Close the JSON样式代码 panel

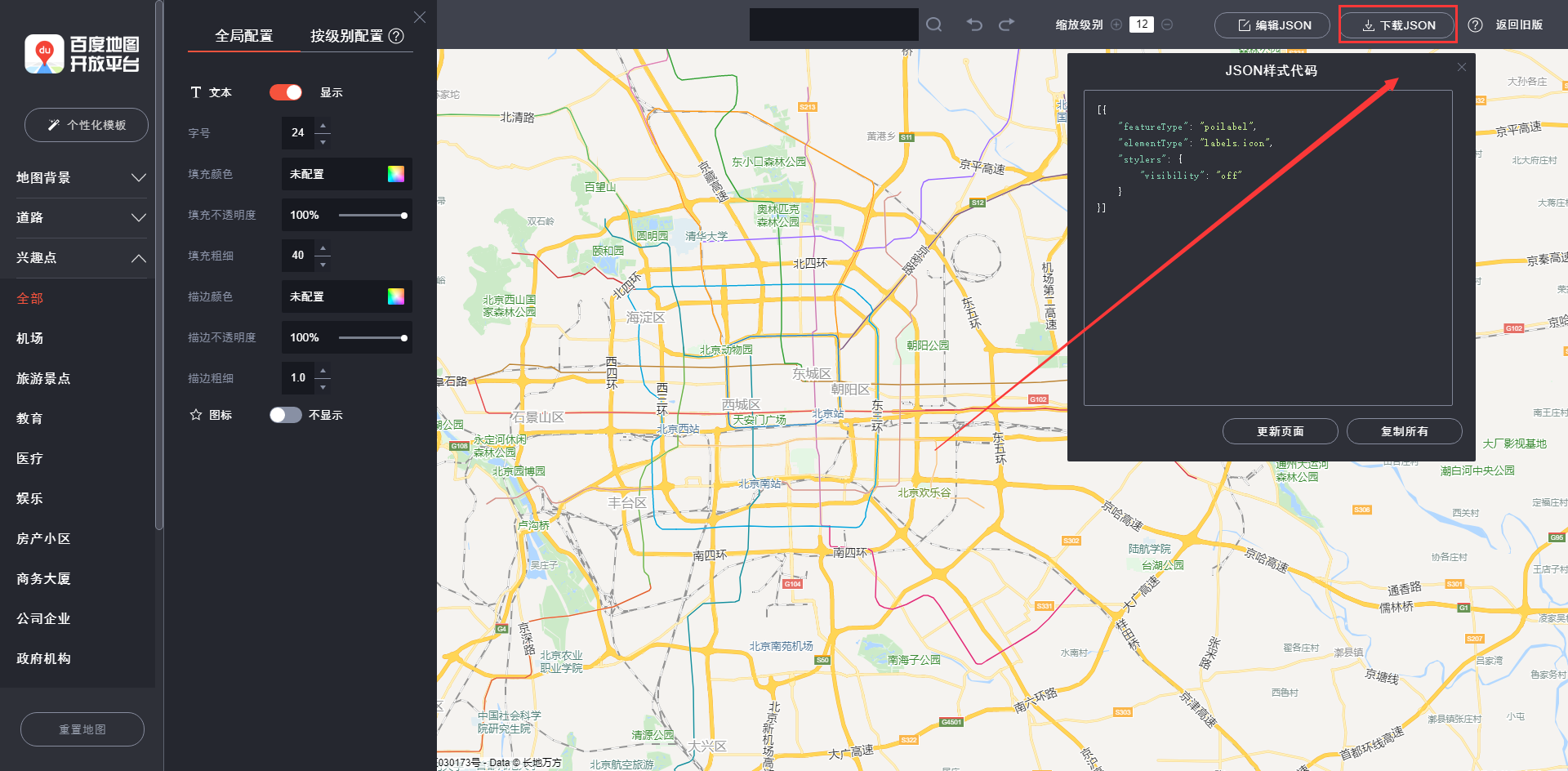click(1462, 67)
